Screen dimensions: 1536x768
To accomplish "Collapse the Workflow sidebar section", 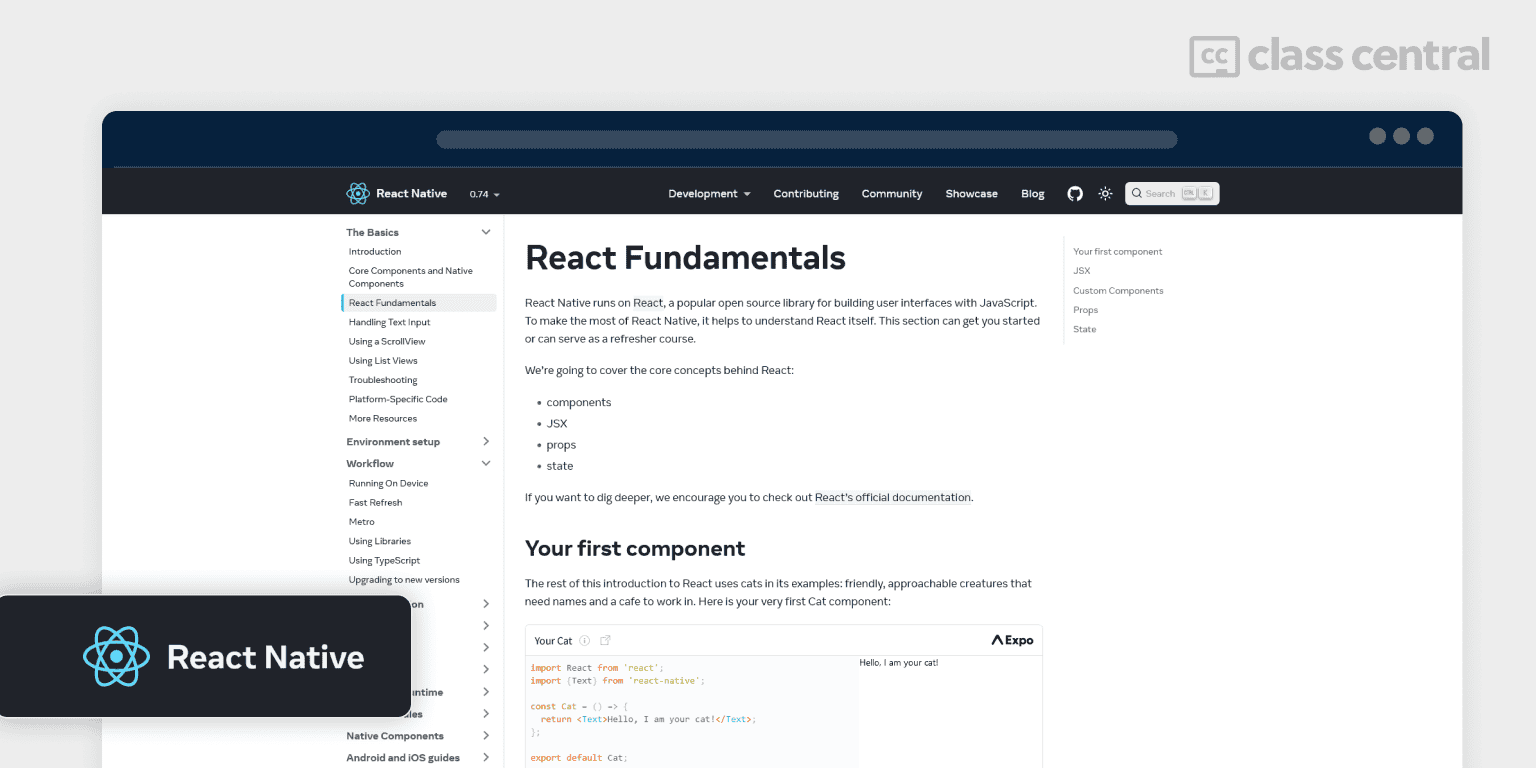I will [486, 463].
